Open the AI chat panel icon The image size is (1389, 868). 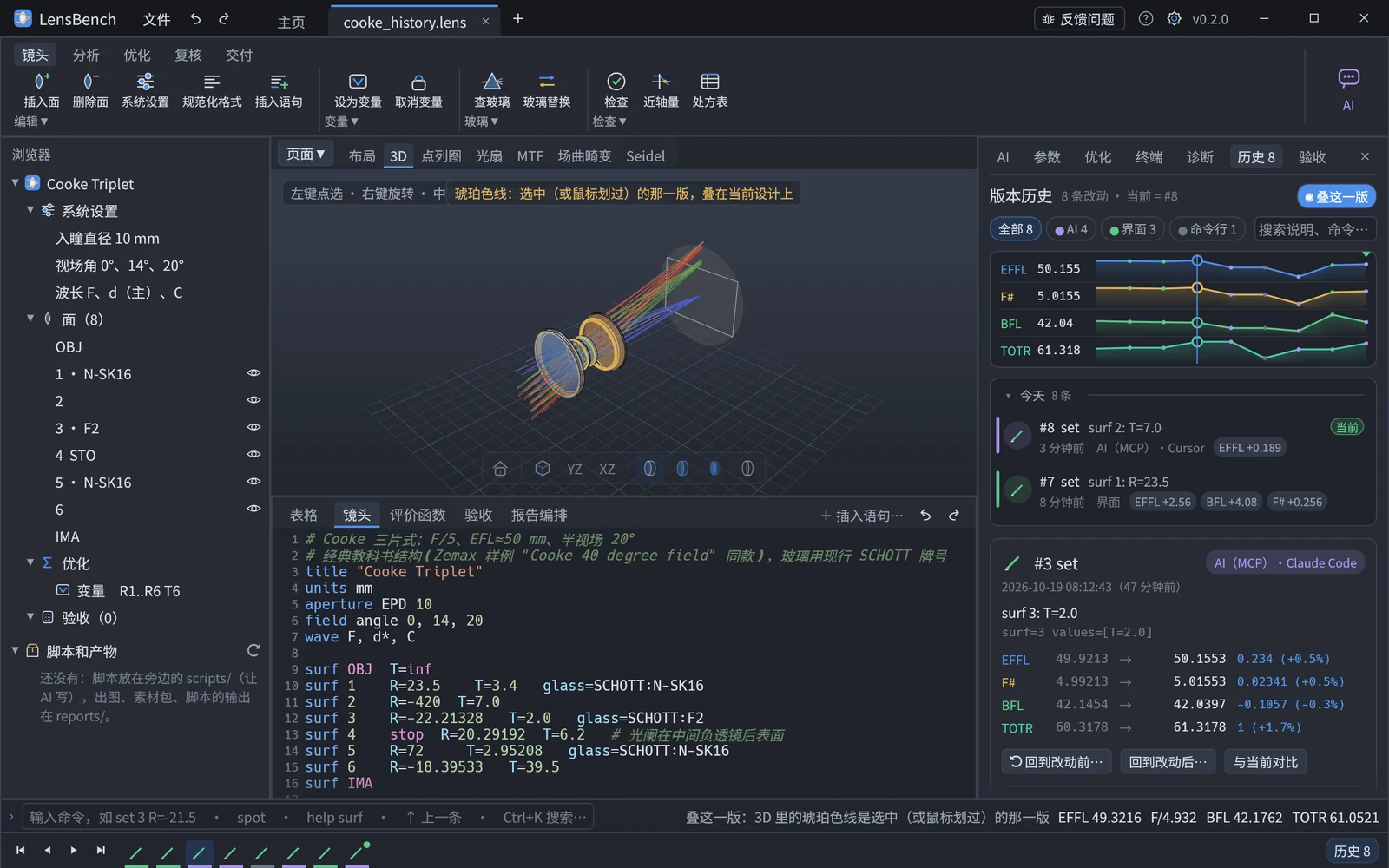coord(1348,78)
